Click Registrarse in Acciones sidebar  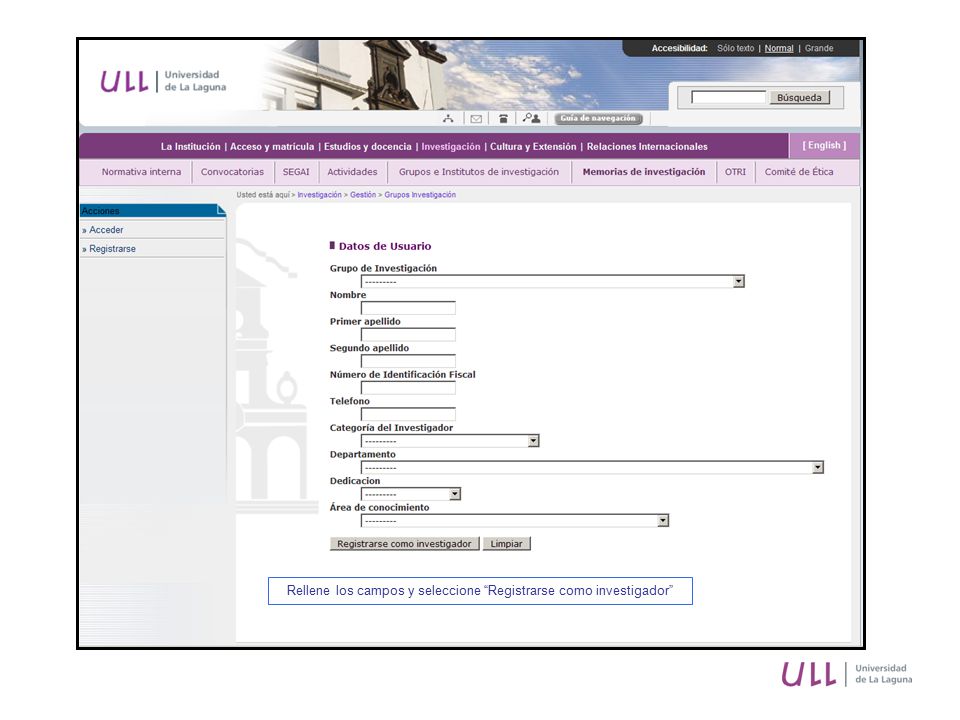(x=113, y=249)
